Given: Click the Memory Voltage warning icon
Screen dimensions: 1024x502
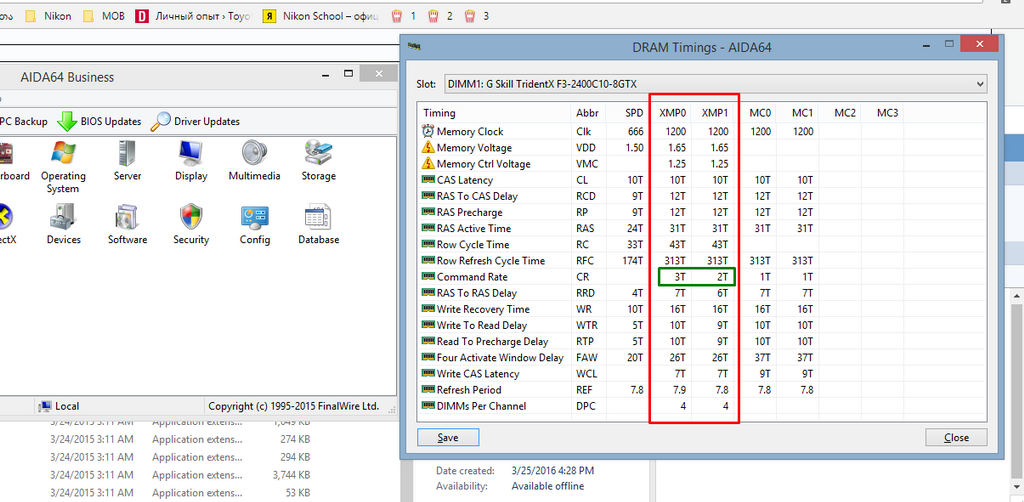Looking at the screenshot, I should 428,148.
